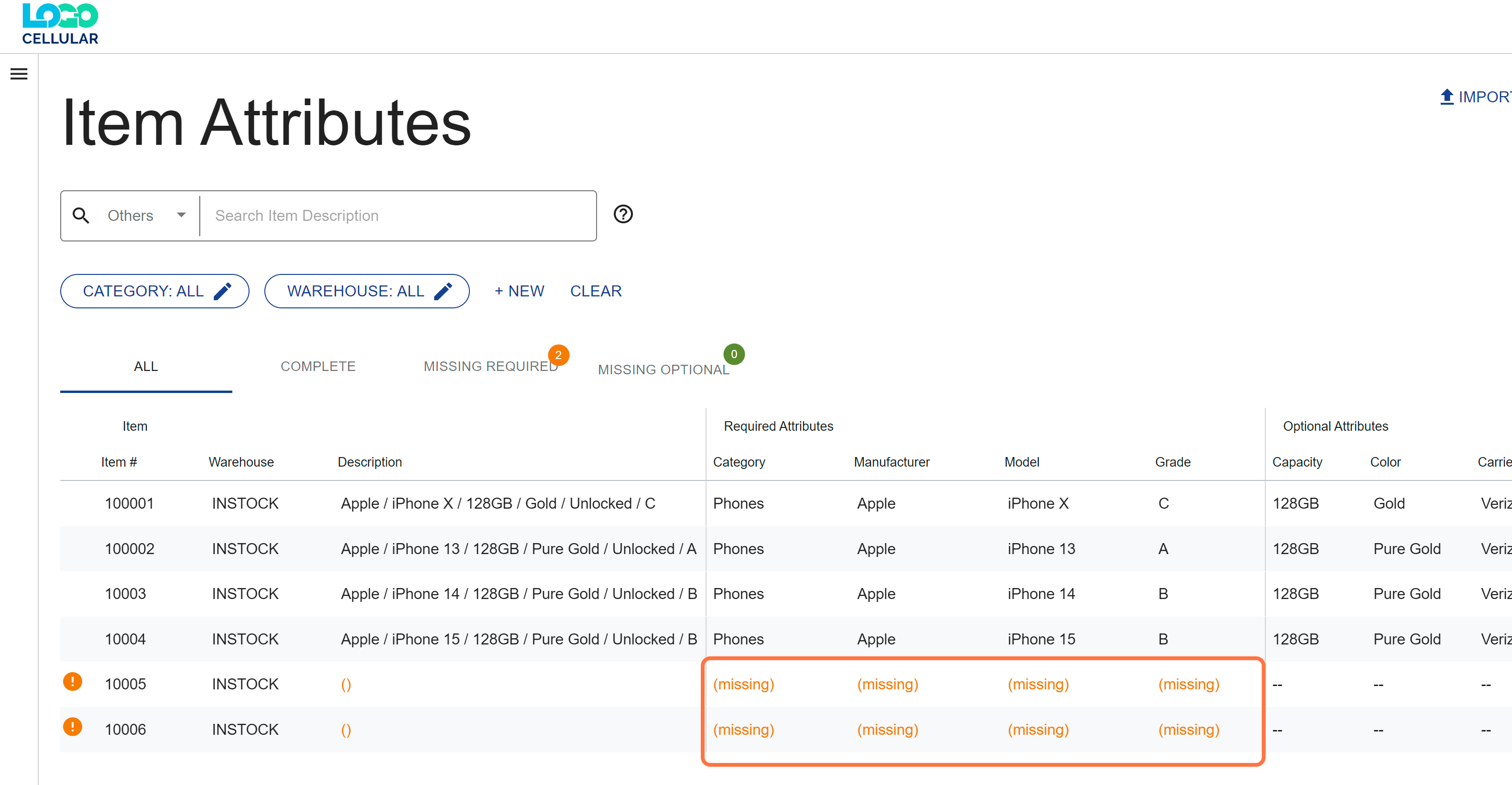This screenshot has height=785, width=1512.
Task: Click the Required Attributes group header
Action: pyautogui.click(x=778, y=426)
